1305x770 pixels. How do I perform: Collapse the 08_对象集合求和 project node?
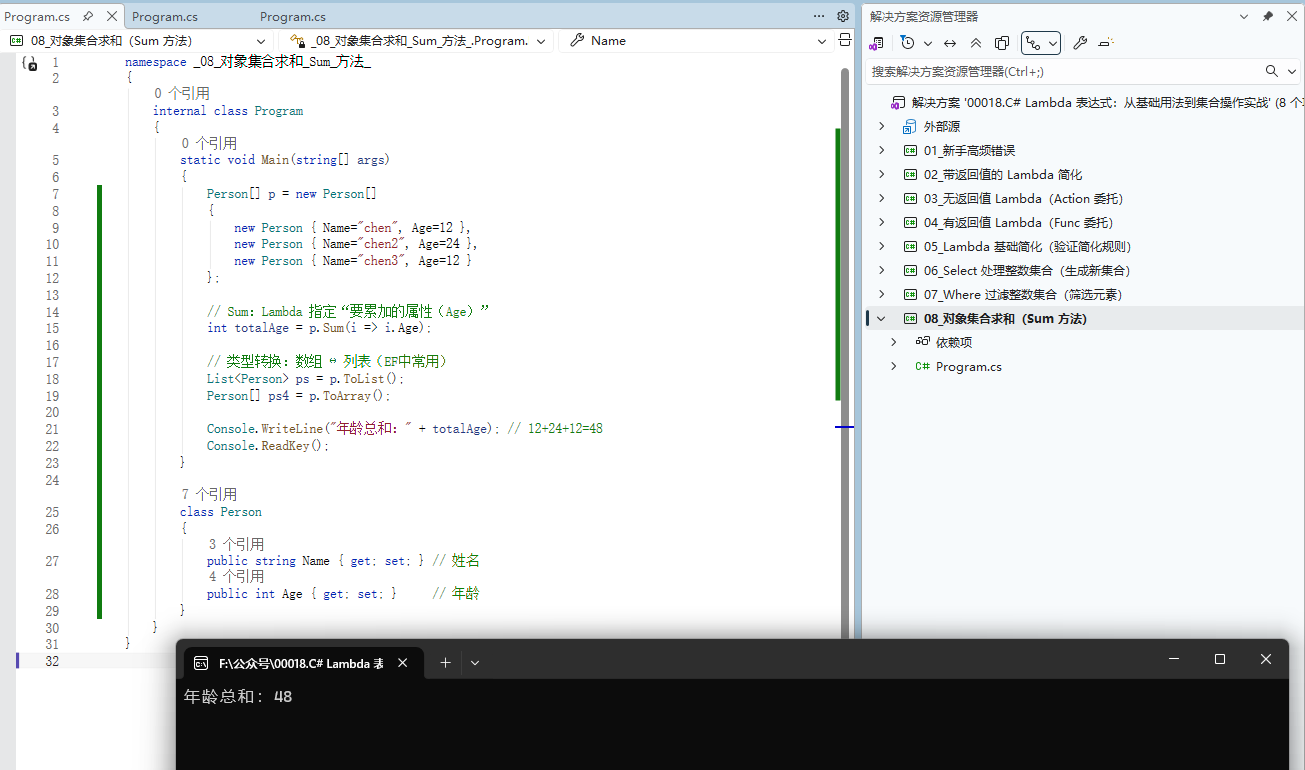(x=881, y=318)
